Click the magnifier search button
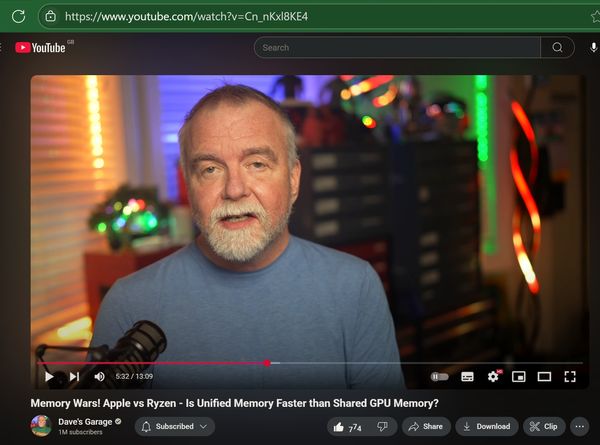Screen dimensions: 600x445 coord(558,47)
